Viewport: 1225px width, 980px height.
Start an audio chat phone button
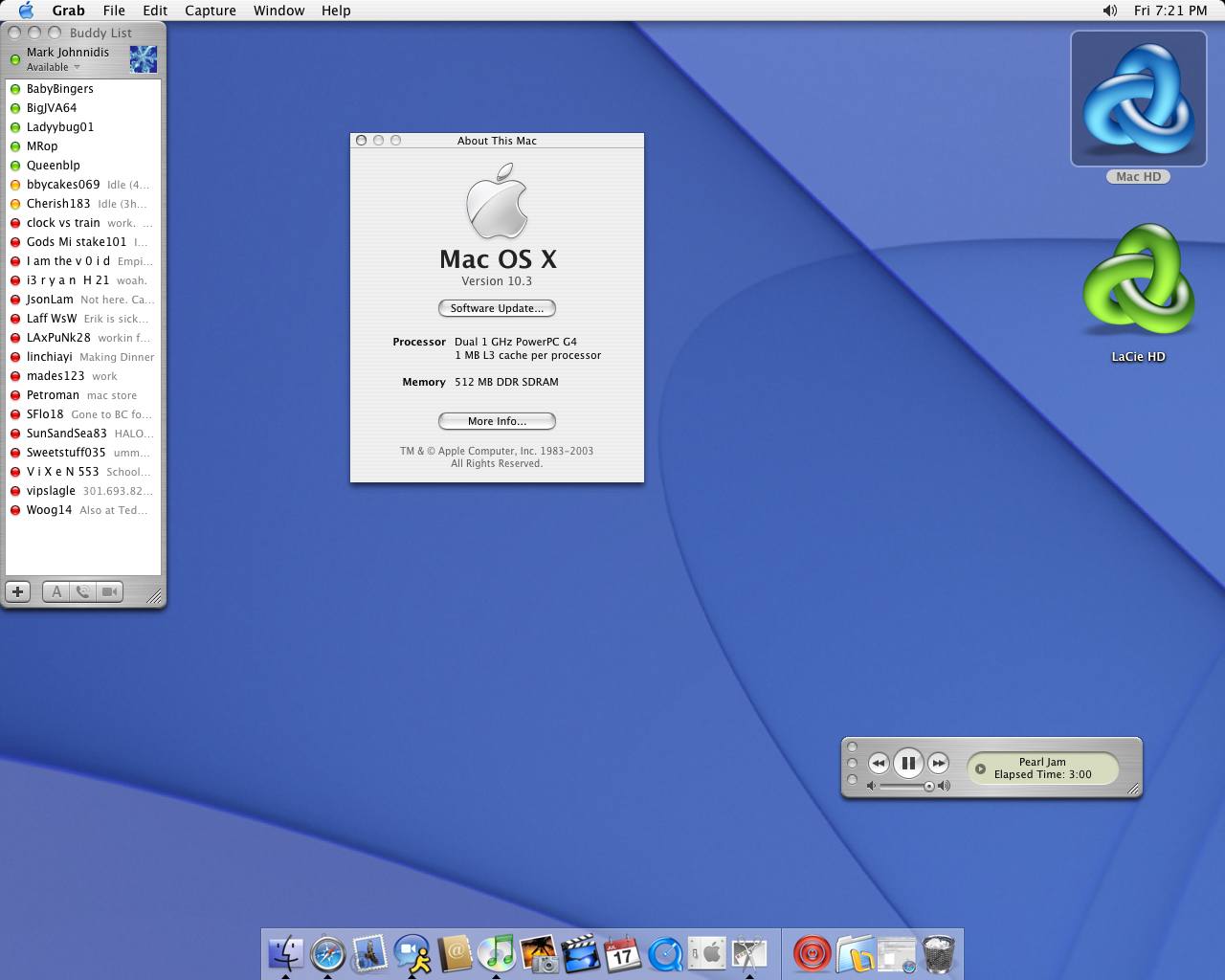point(83,592)
